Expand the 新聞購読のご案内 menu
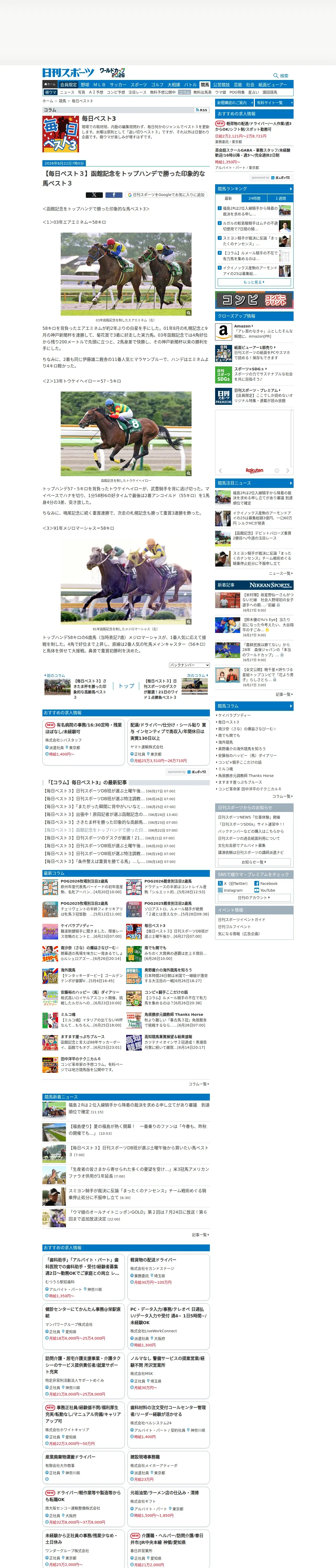 (x=235, y=103)
